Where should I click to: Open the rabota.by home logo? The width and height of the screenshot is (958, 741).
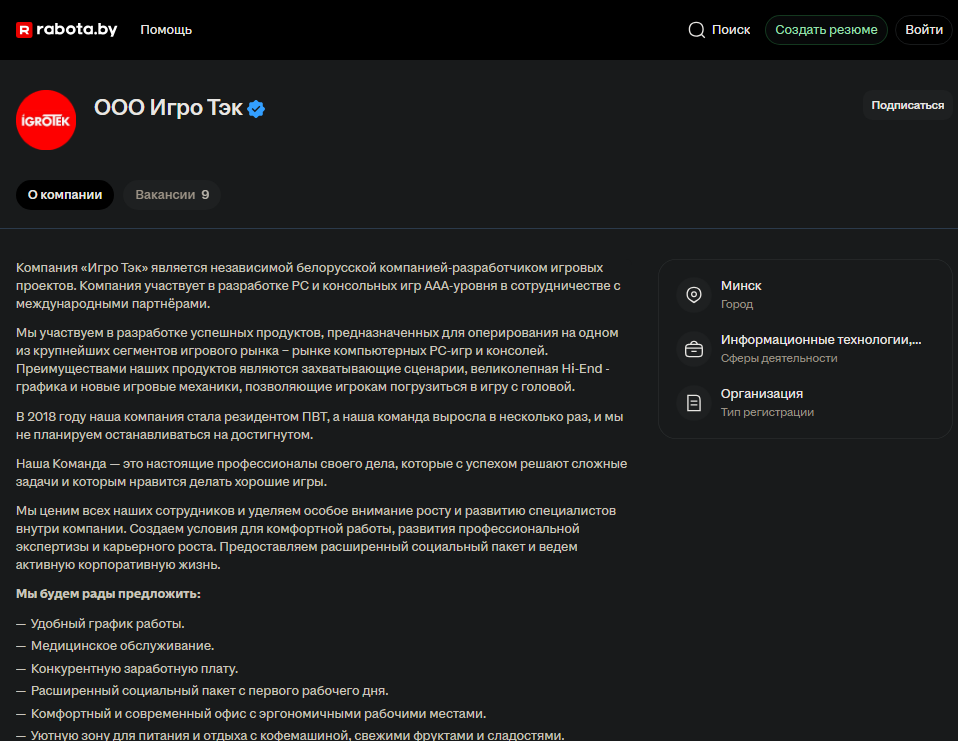66,29
